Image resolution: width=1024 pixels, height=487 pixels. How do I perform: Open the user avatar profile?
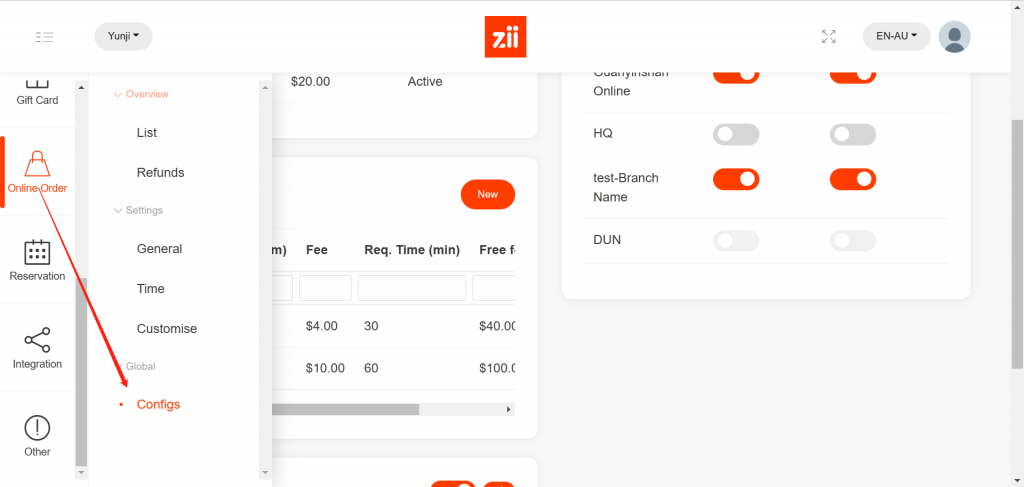coord(954,37)
